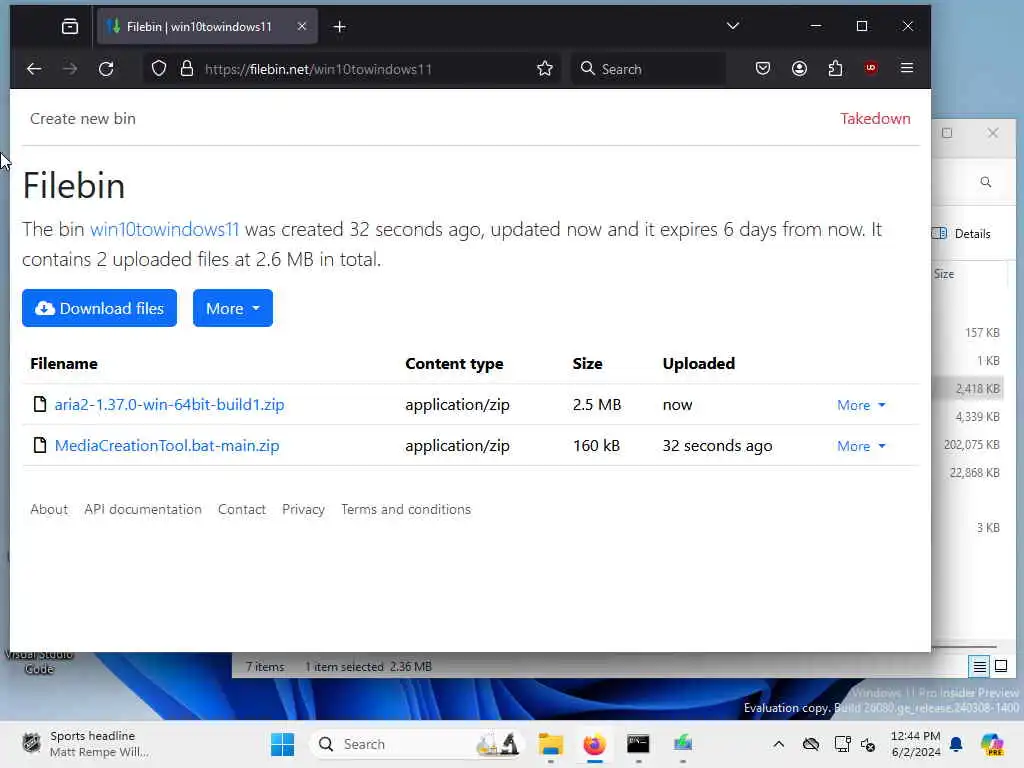Image resolution: width=1024 pixels, height=768 pixels.
Task: Open the list all tabs chevron
Action: coord(733,26)
